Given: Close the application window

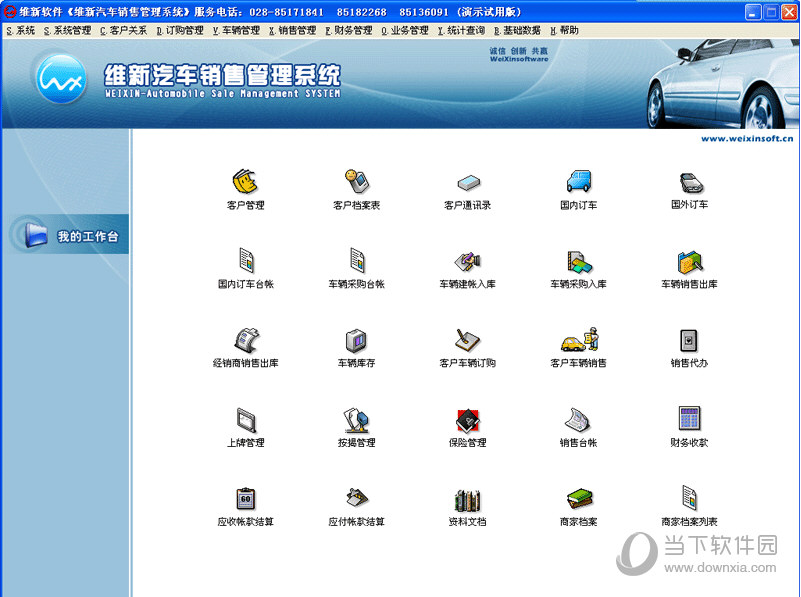Looking at the screenshot, I should coord(790,12).
